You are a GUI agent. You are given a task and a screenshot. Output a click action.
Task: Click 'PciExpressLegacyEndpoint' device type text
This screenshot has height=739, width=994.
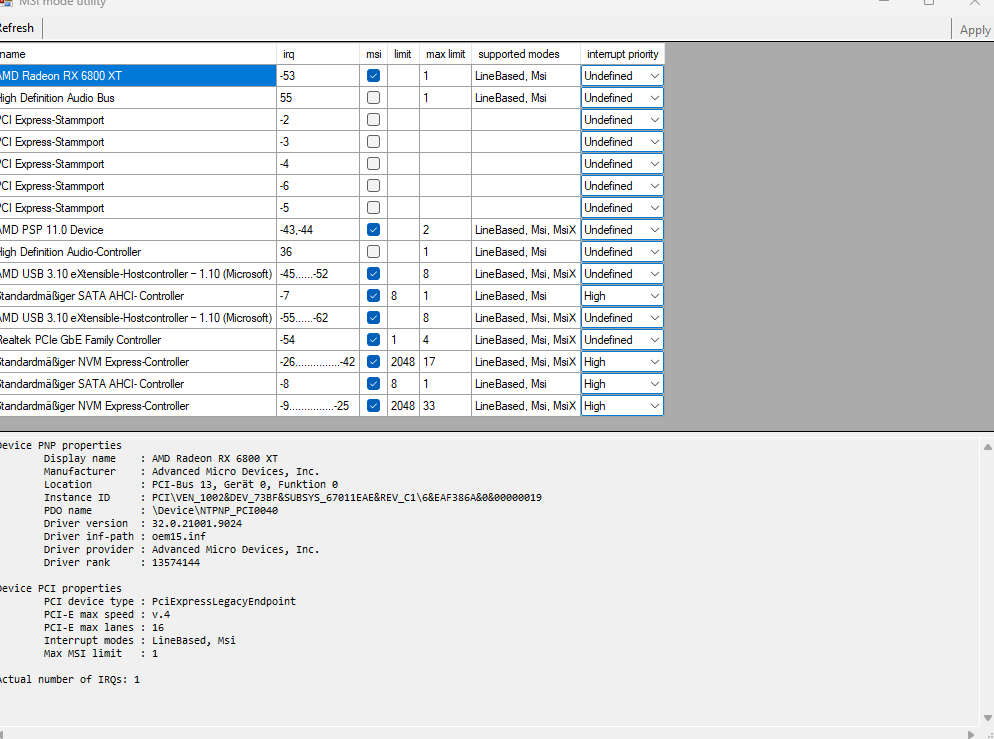point(224,601)
